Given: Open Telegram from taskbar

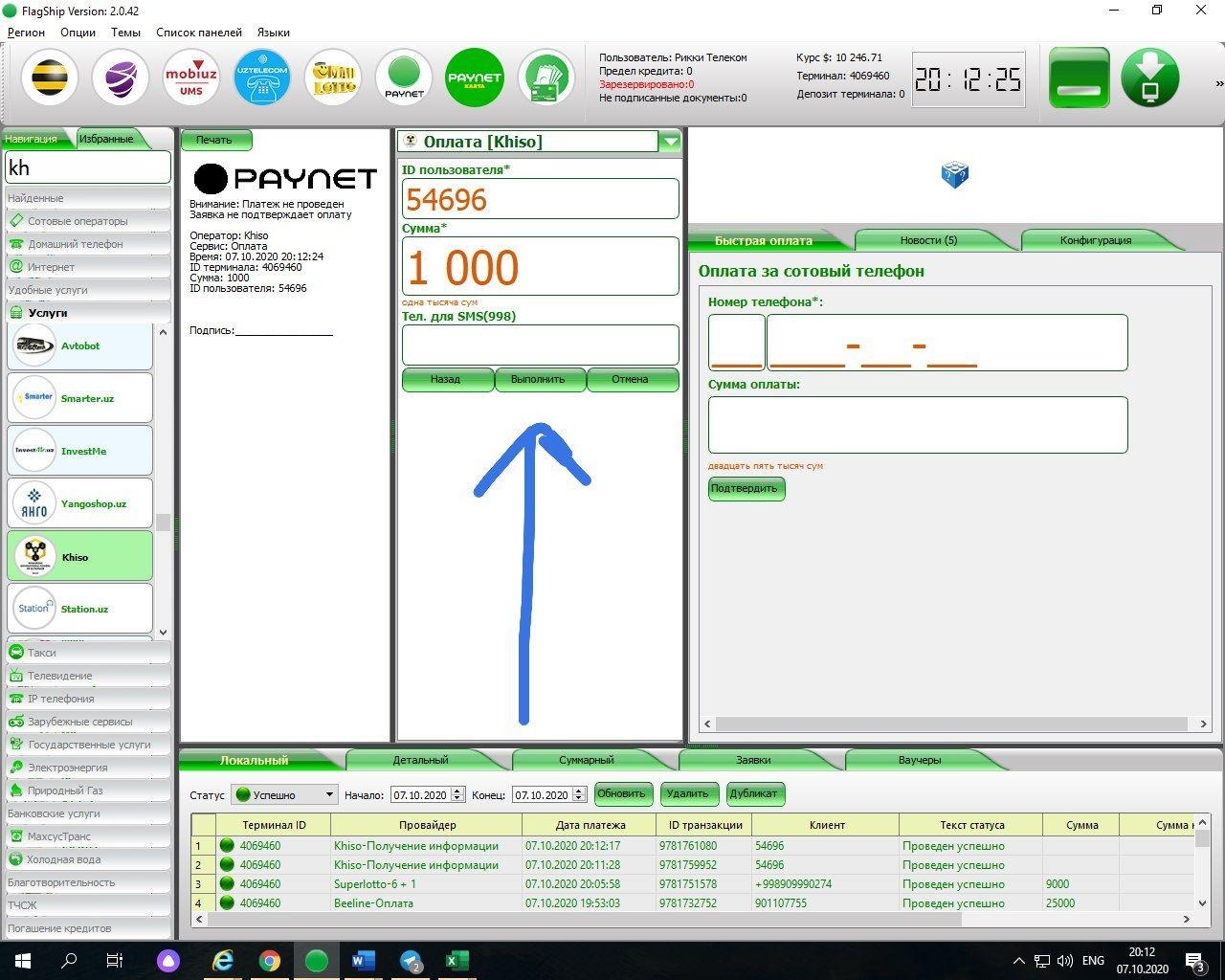Looking at the screenshot, I should pos(411,960).
